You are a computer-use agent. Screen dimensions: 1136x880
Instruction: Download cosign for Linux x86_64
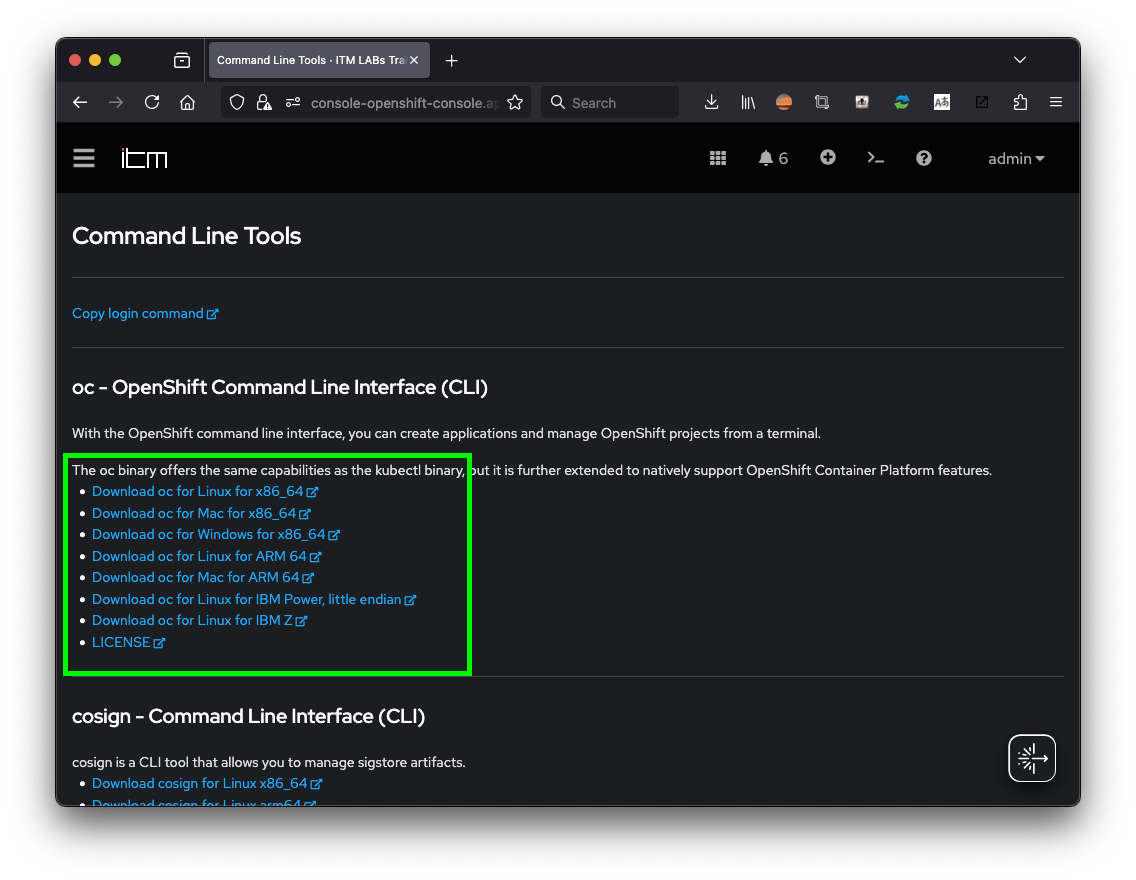207,783
